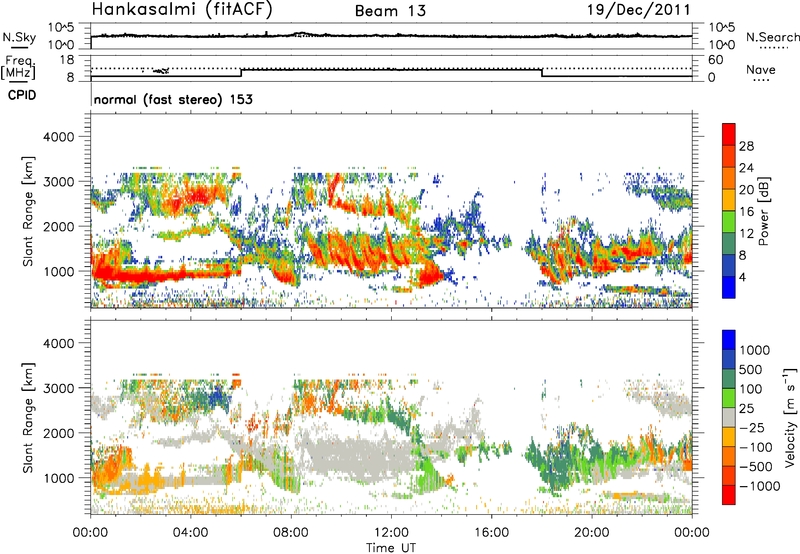Viewport: 800px width, 554px height.
Task: Click the 'Freq. [MHz]' axis label
Action: (18, 68)
